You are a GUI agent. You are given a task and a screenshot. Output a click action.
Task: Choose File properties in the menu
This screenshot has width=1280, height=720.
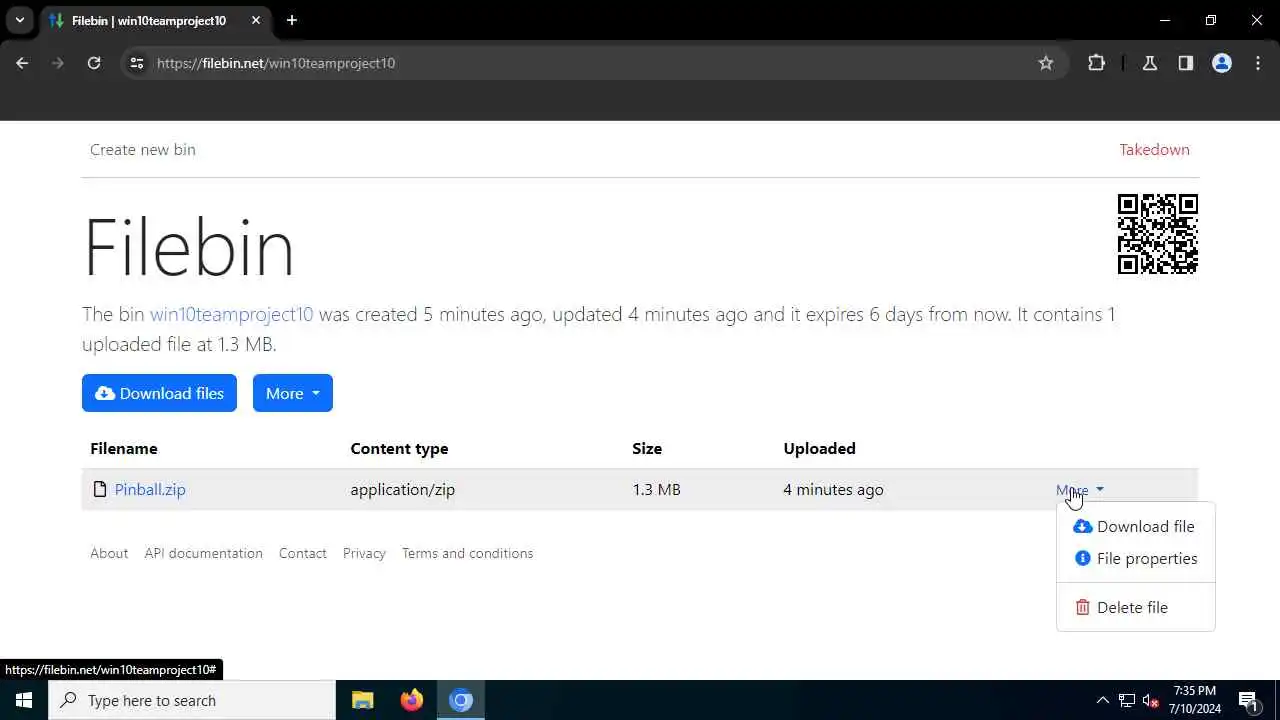click(x=1146, y=559)
